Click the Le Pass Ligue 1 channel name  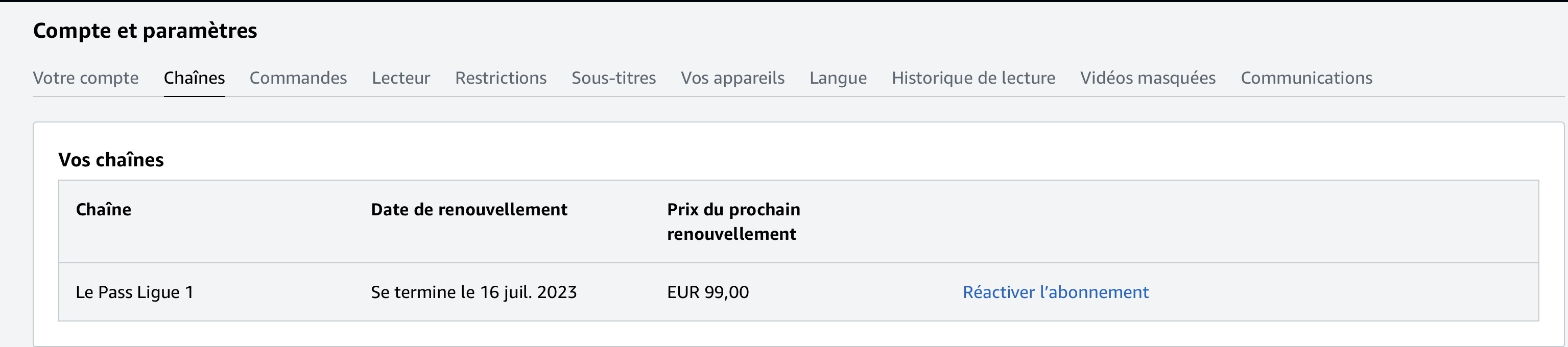pos(134,292)
